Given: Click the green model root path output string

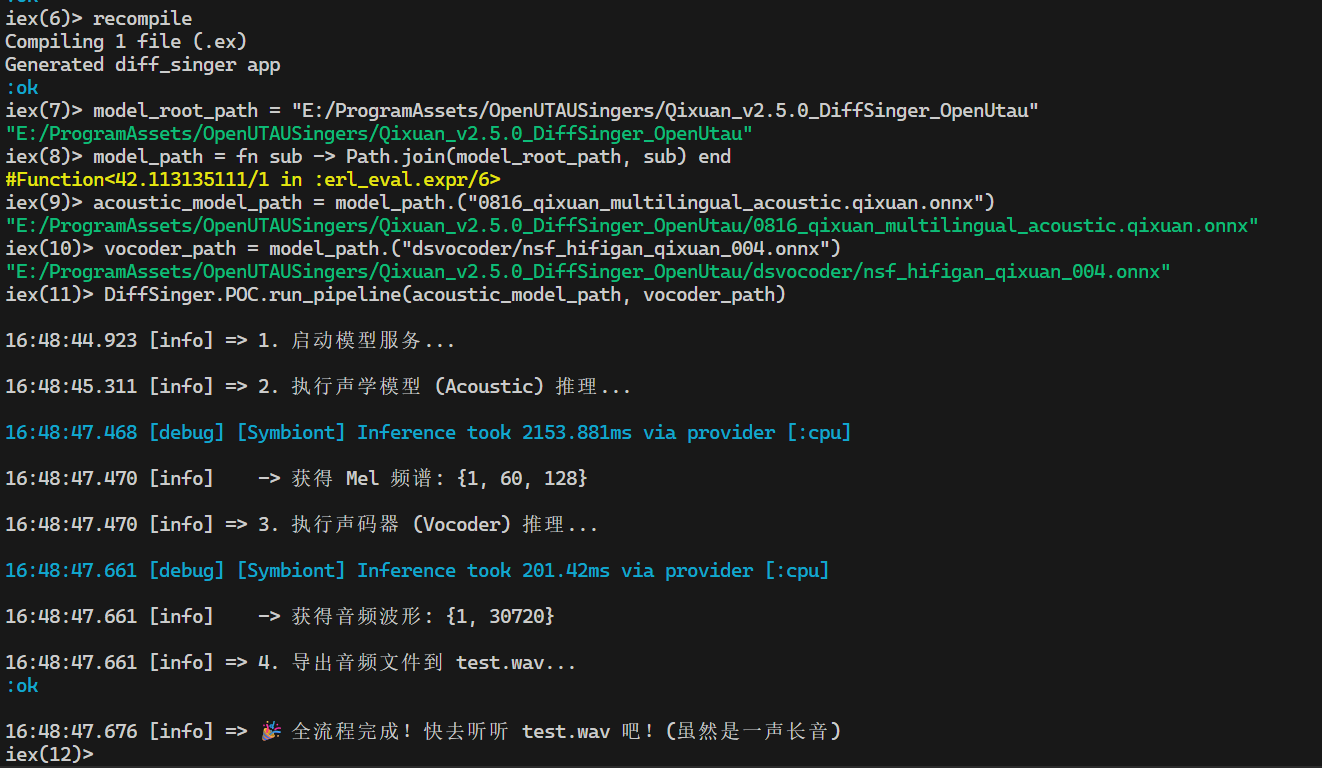Looking at the screenshot, I should tap(379, 134).
